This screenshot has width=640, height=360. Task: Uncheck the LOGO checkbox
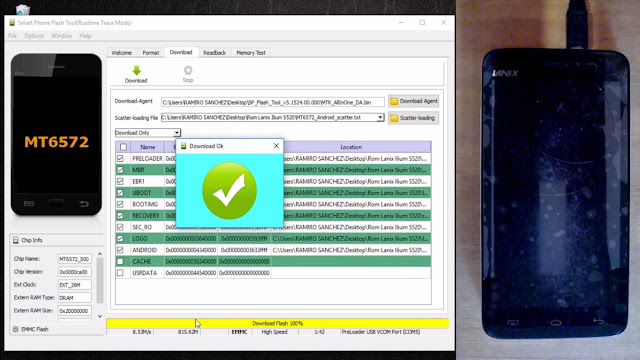click(x=120, y=238)
